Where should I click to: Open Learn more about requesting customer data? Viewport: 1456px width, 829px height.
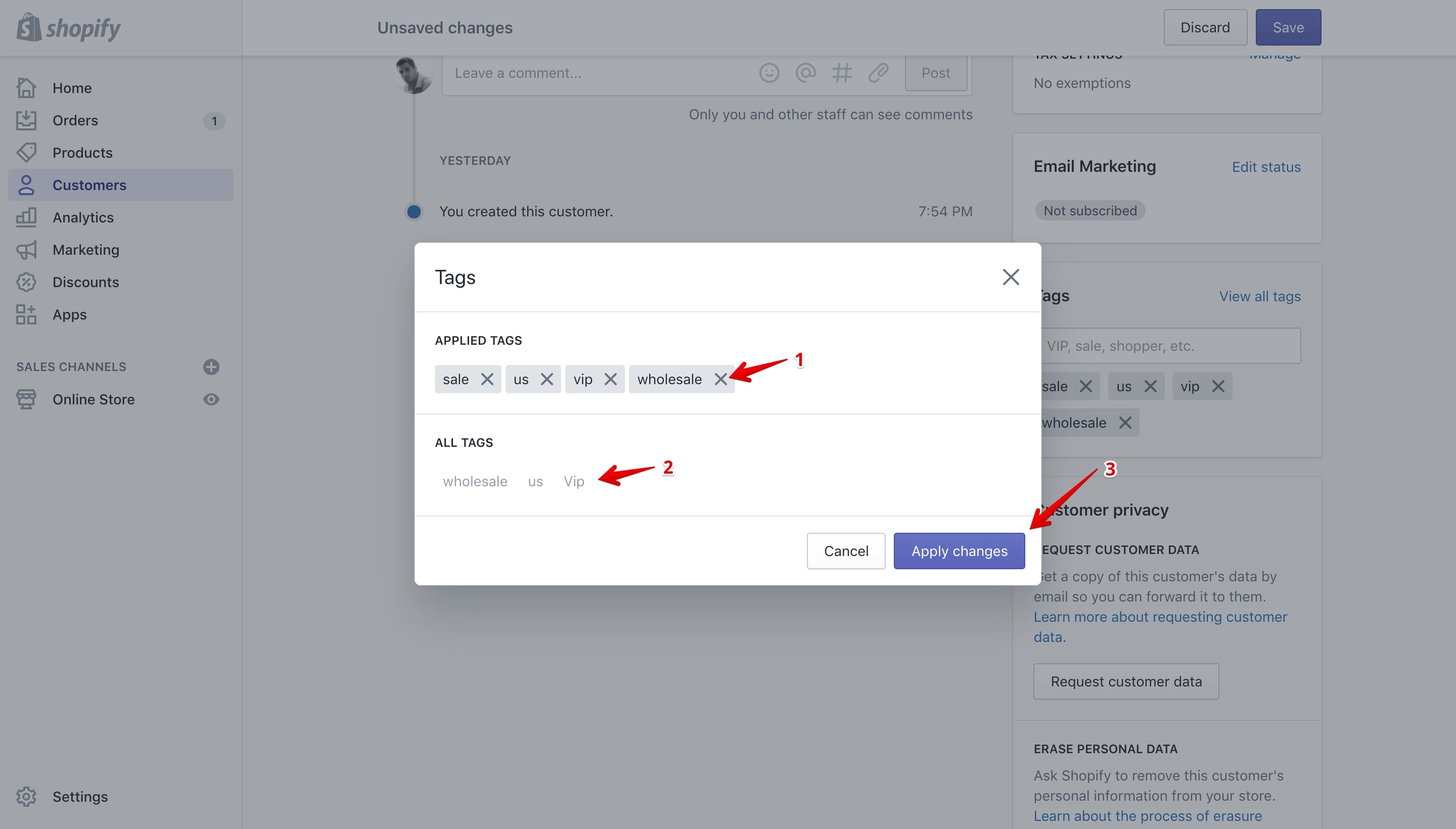coord(1160,627)
